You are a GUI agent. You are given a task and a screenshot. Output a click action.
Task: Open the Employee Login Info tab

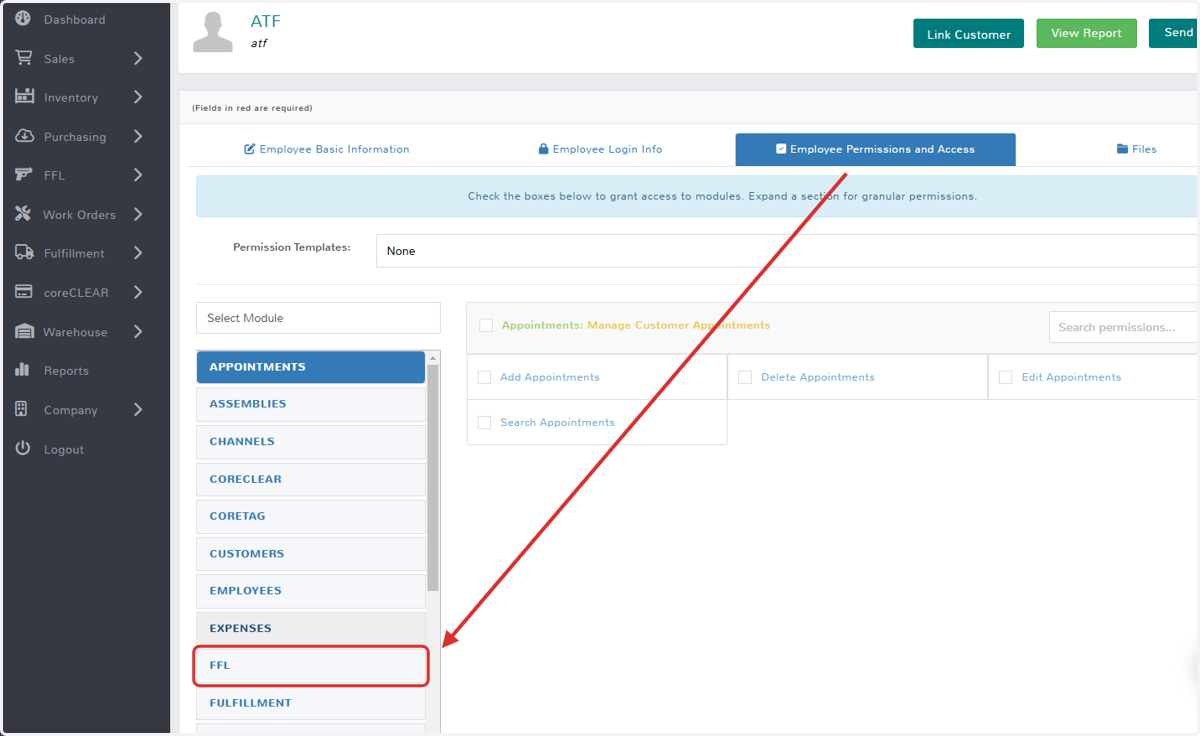[x=600, y=149]
